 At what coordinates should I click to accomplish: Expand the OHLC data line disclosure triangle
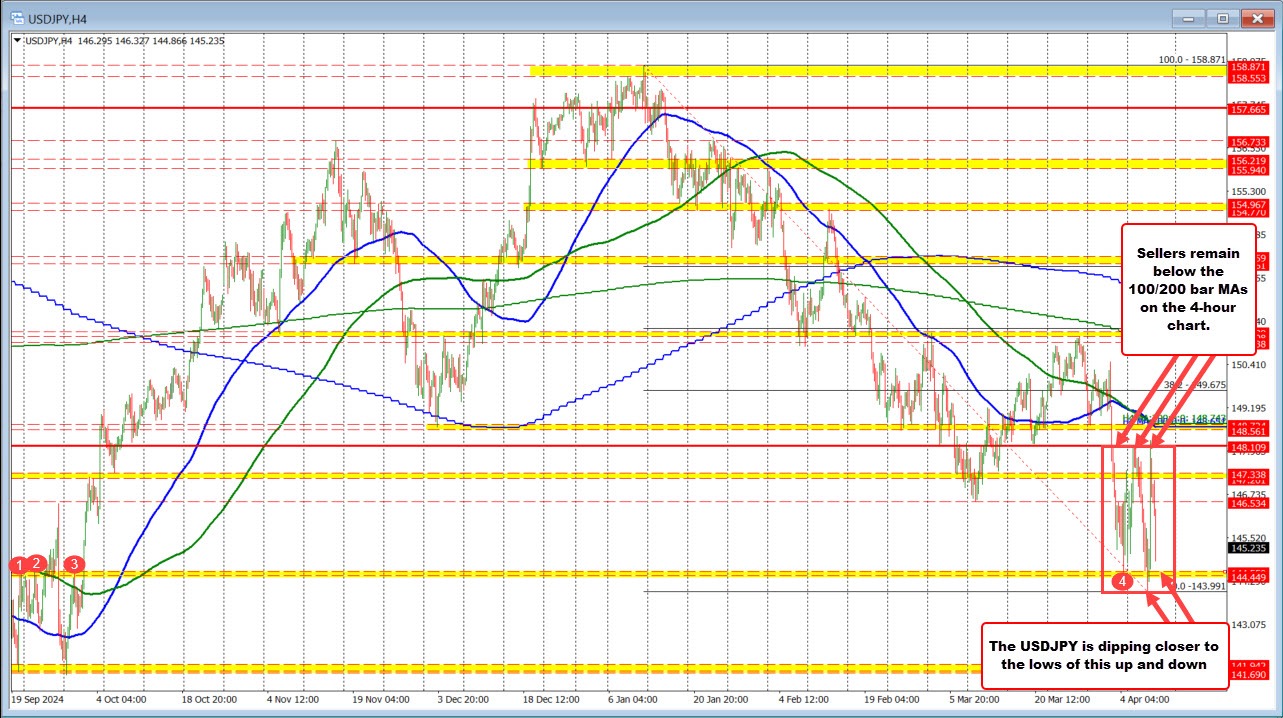coord(15,38)
